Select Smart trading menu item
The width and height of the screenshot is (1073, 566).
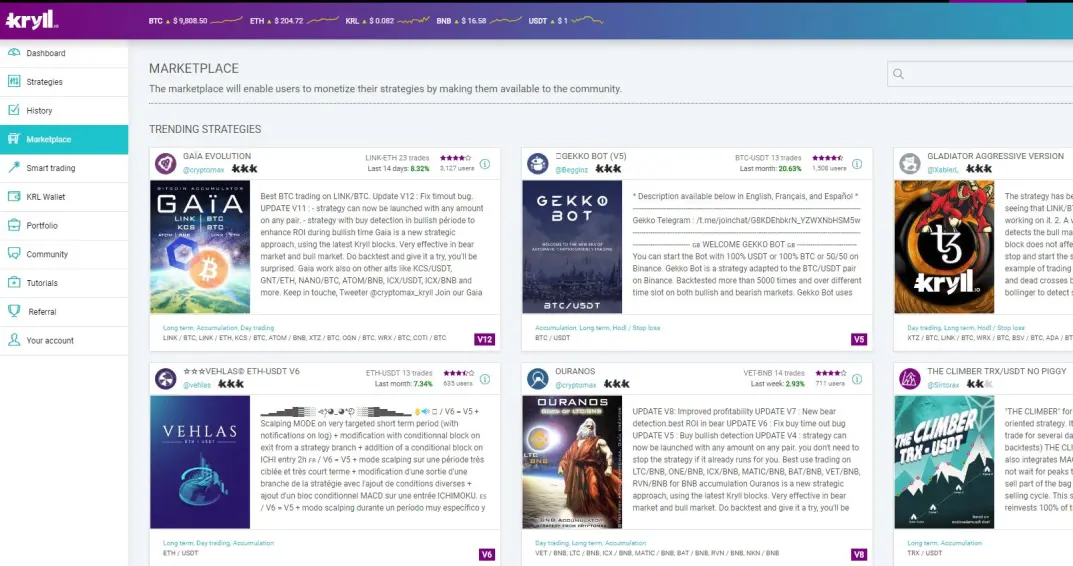(64, 168)
